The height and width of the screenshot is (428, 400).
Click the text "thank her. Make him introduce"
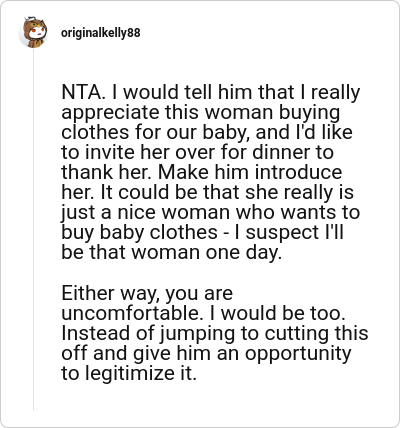(x=202, y=172)
